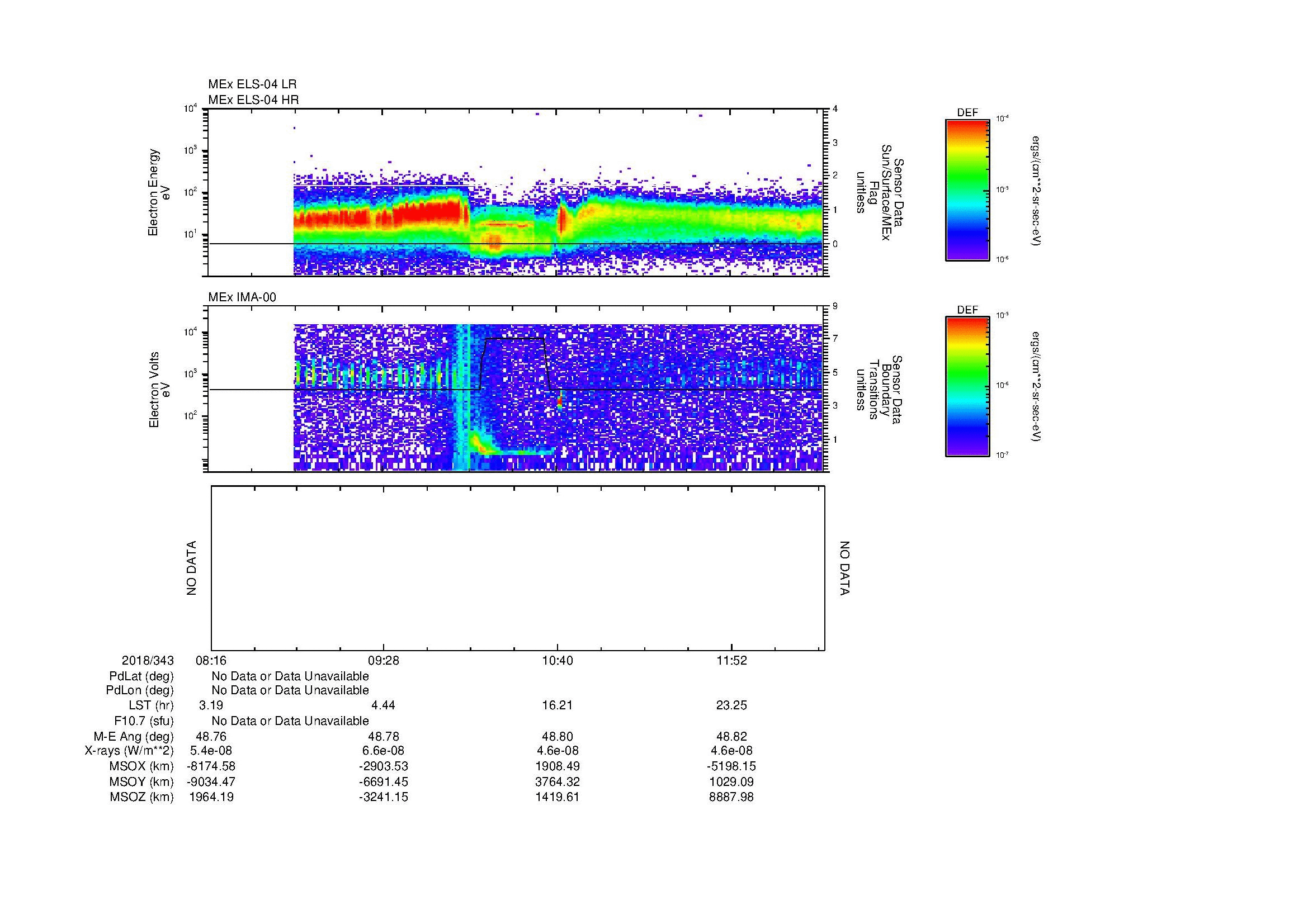
Task: Click the MSOY value 3764.32
Action: click(557, 782)
